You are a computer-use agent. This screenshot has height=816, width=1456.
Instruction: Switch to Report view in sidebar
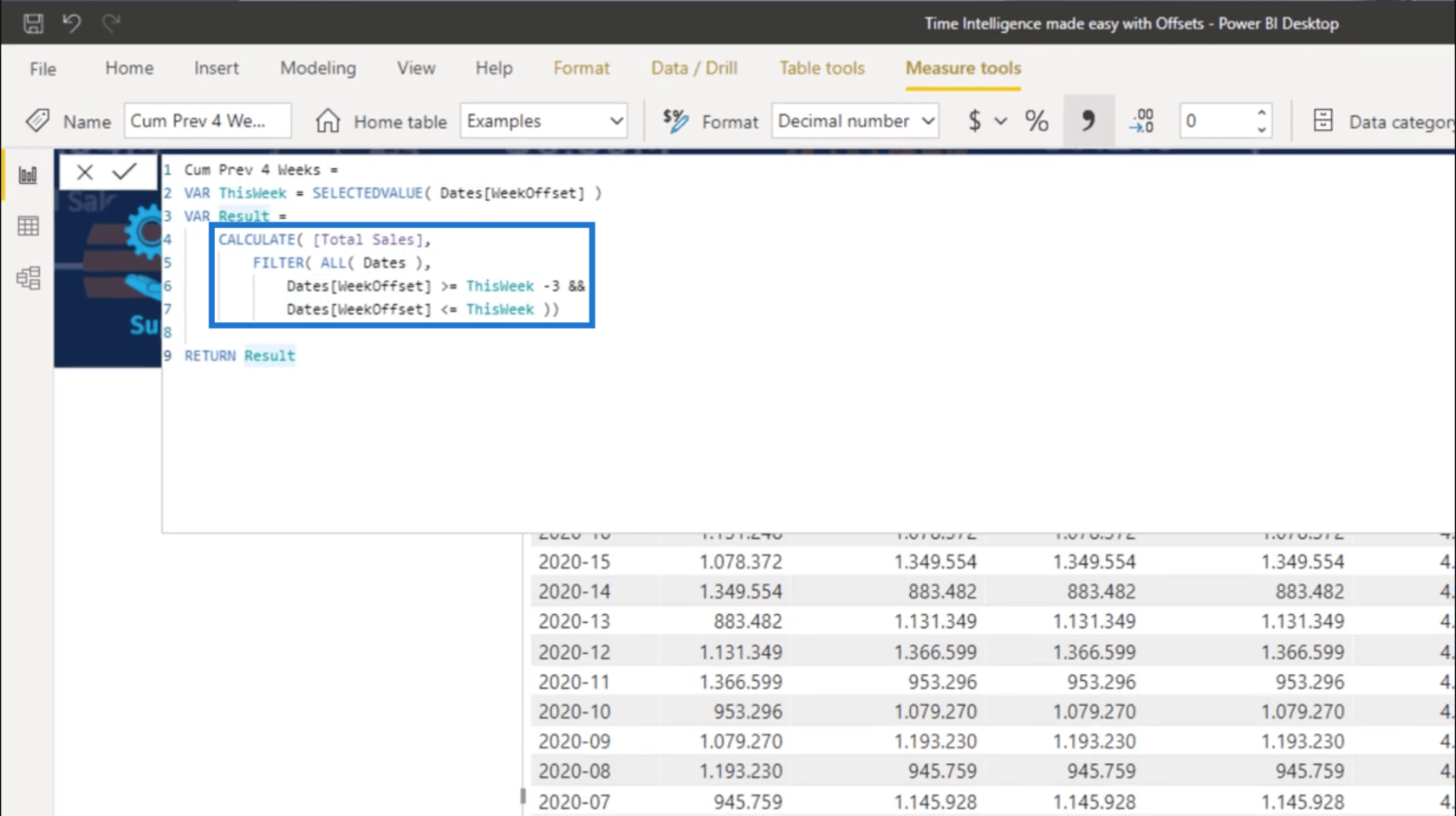click(x=29, y=175)
